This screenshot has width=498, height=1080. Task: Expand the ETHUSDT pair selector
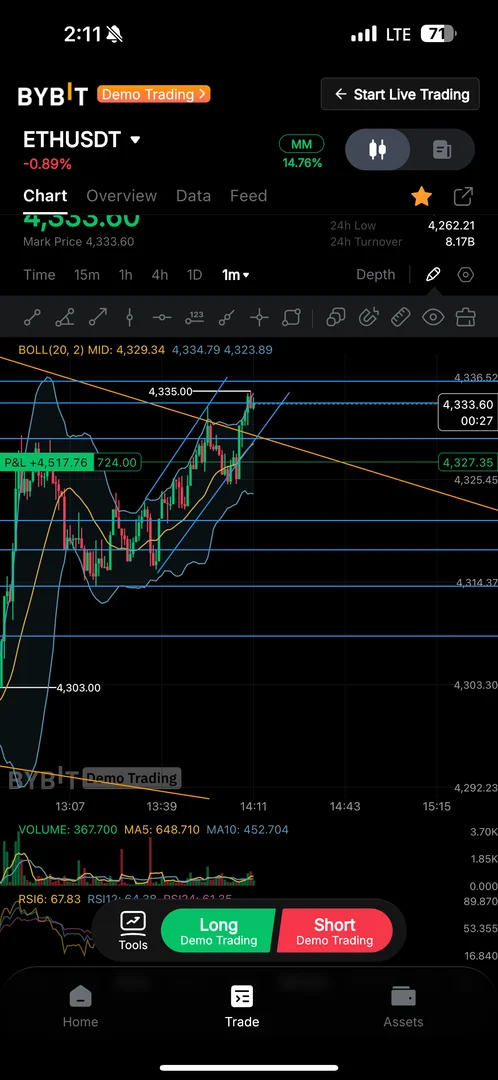(x=82, y=140)
